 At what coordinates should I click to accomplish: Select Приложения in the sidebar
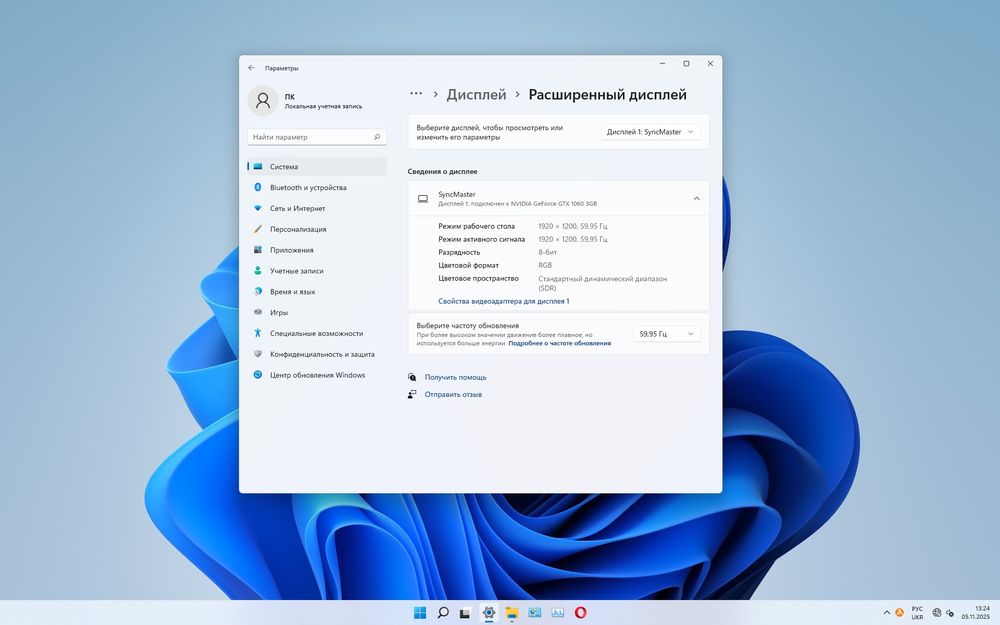point(317,250)
